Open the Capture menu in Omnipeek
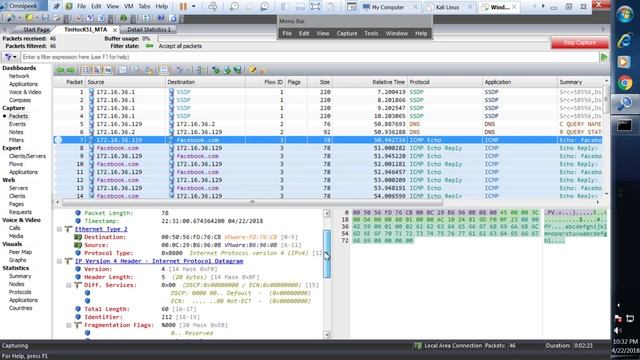640x360 pixels. 347,33
